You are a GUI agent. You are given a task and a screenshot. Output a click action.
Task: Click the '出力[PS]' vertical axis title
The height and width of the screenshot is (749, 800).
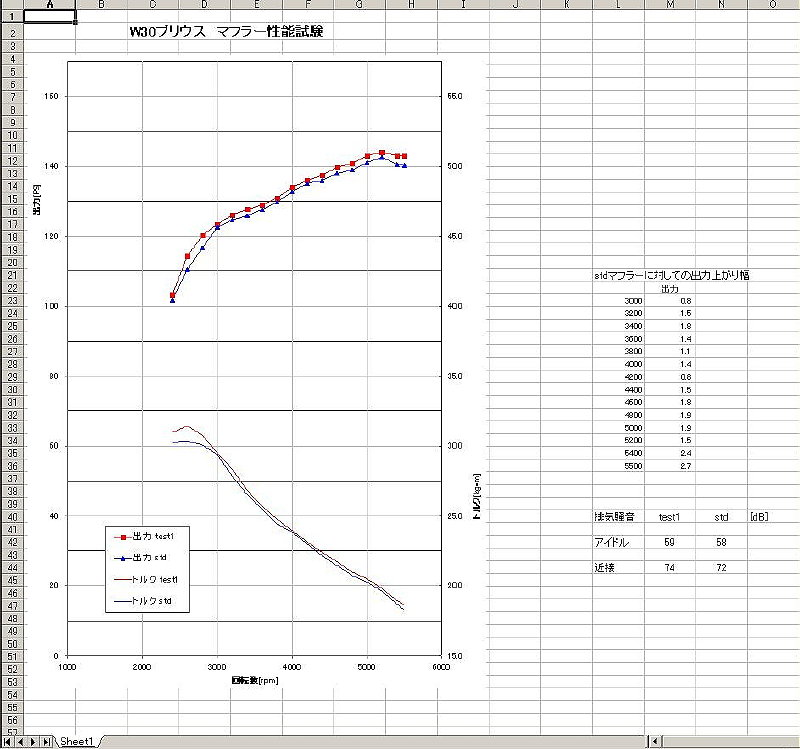click(x=37, y=199)
